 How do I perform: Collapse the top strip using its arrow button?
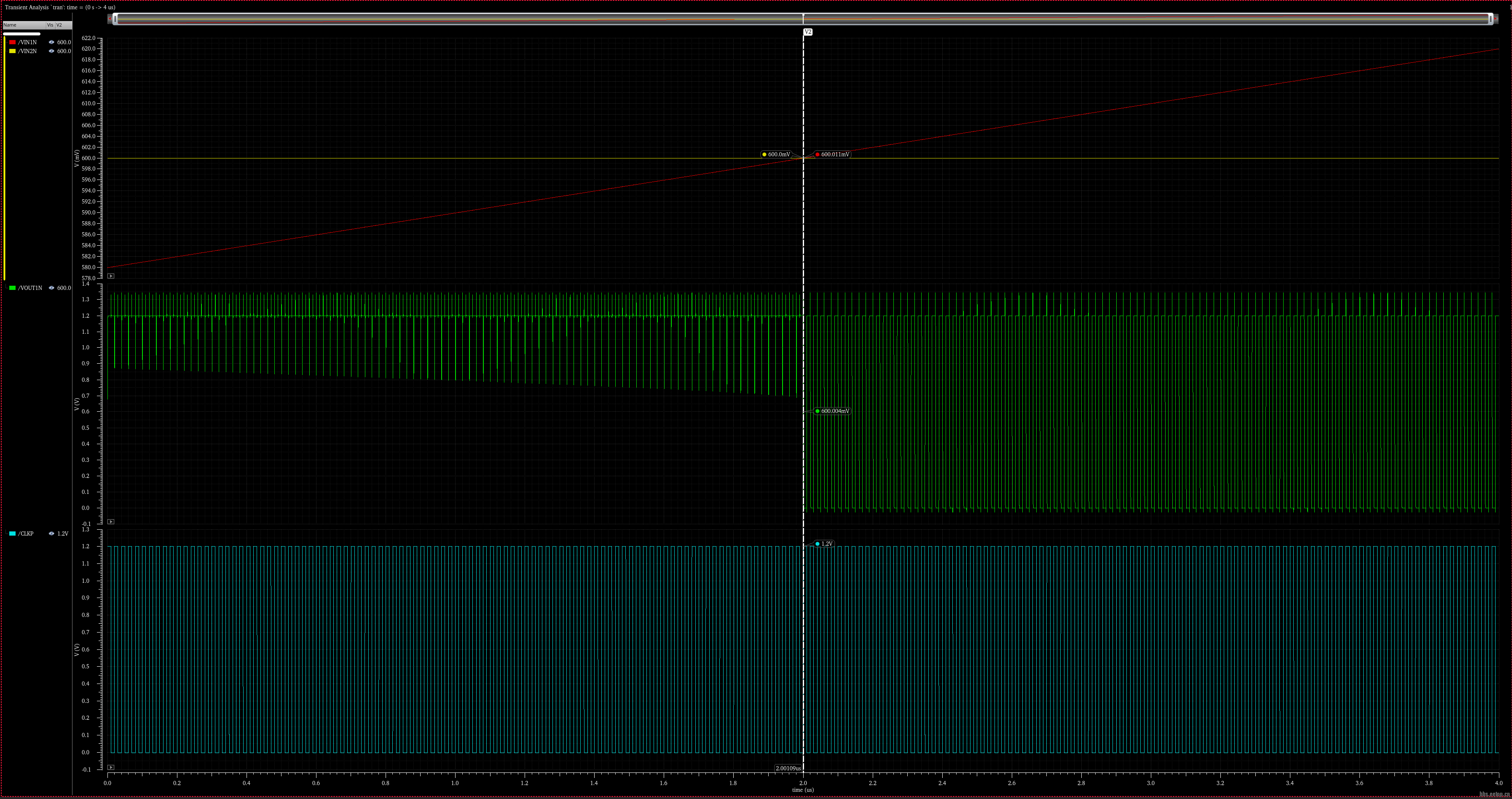tap(111, 276)
